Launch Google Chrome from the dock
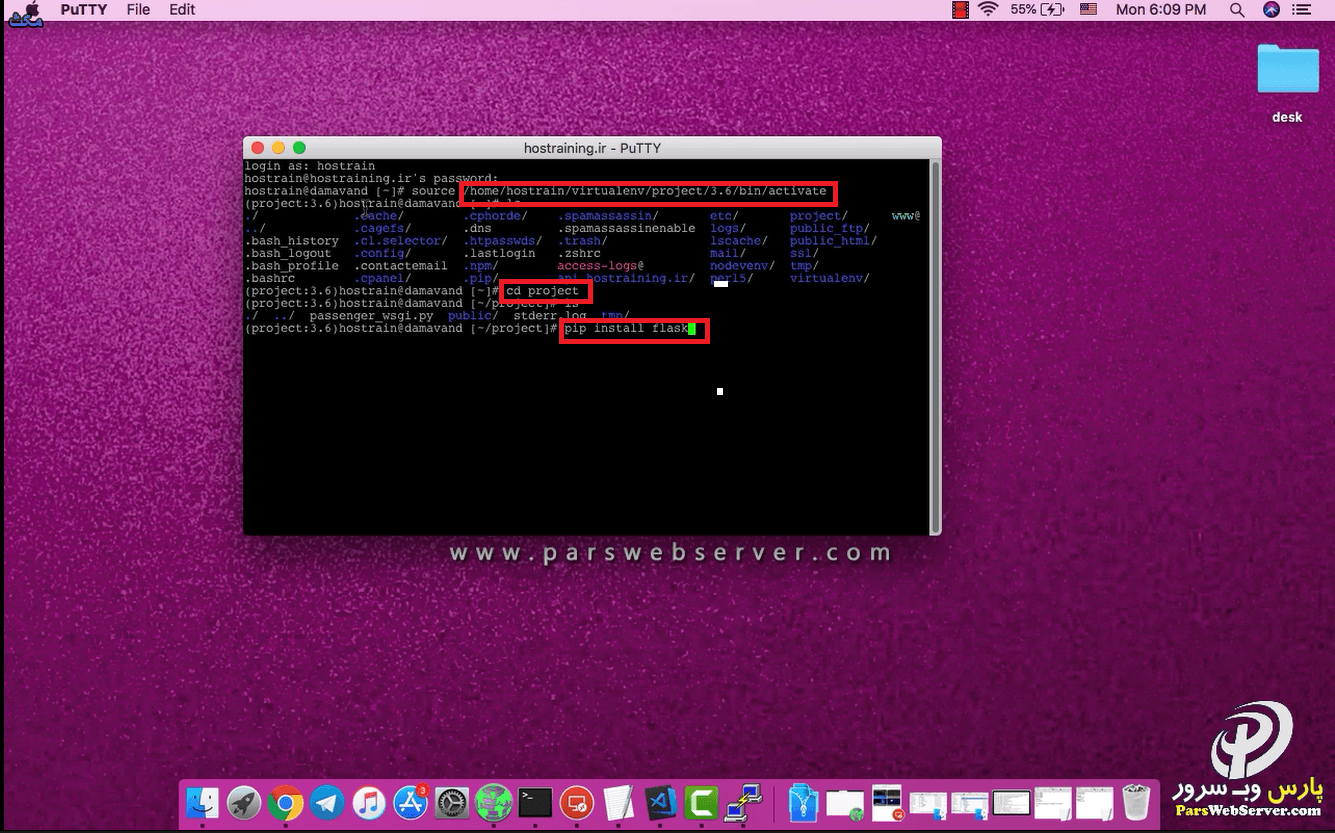 285,802
